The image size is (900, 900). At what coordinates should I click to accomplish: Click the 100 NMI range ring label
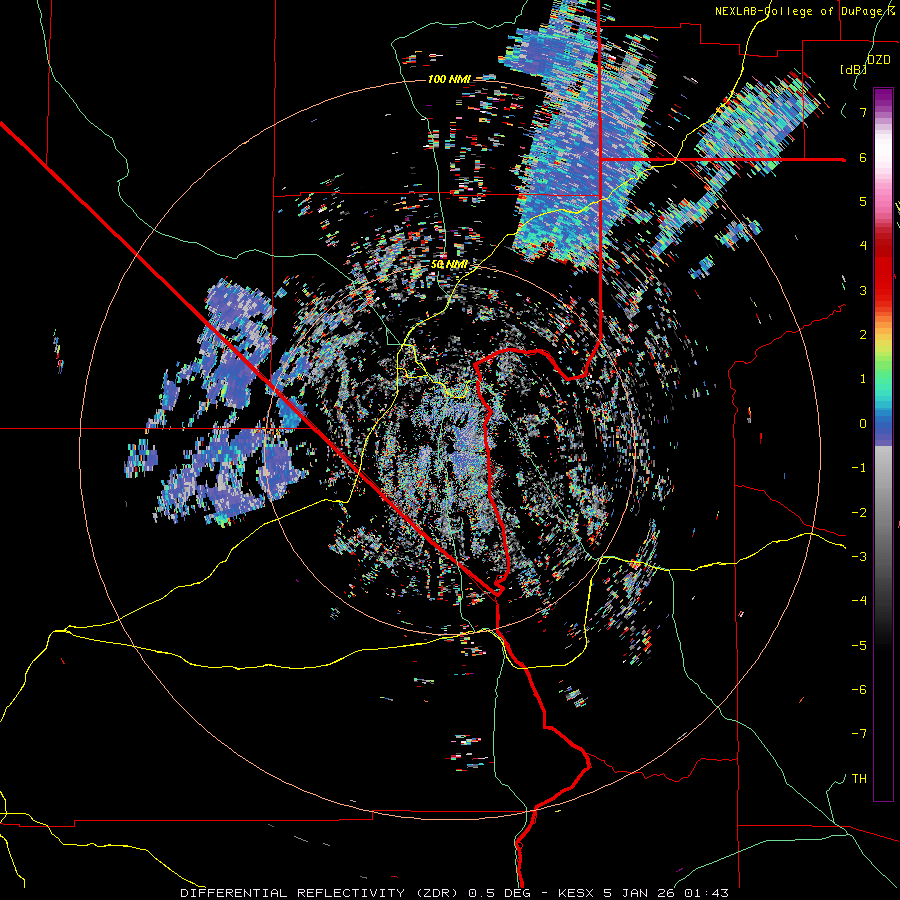coord(449,79)
